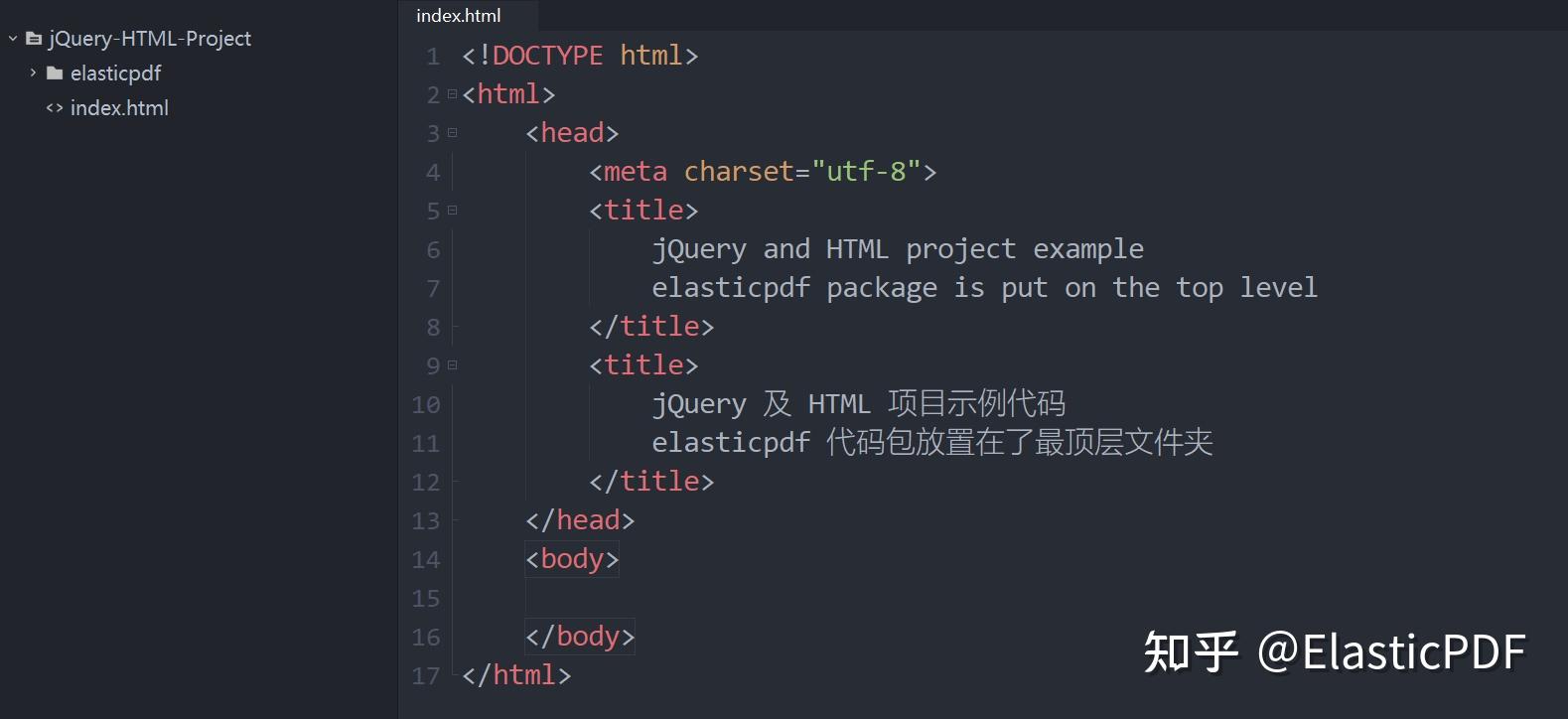The height and width of the screenshot is (719, 1568).
Task: Click line number 4 in gutter
Action: pyautogui.click(x=433, y=173)
